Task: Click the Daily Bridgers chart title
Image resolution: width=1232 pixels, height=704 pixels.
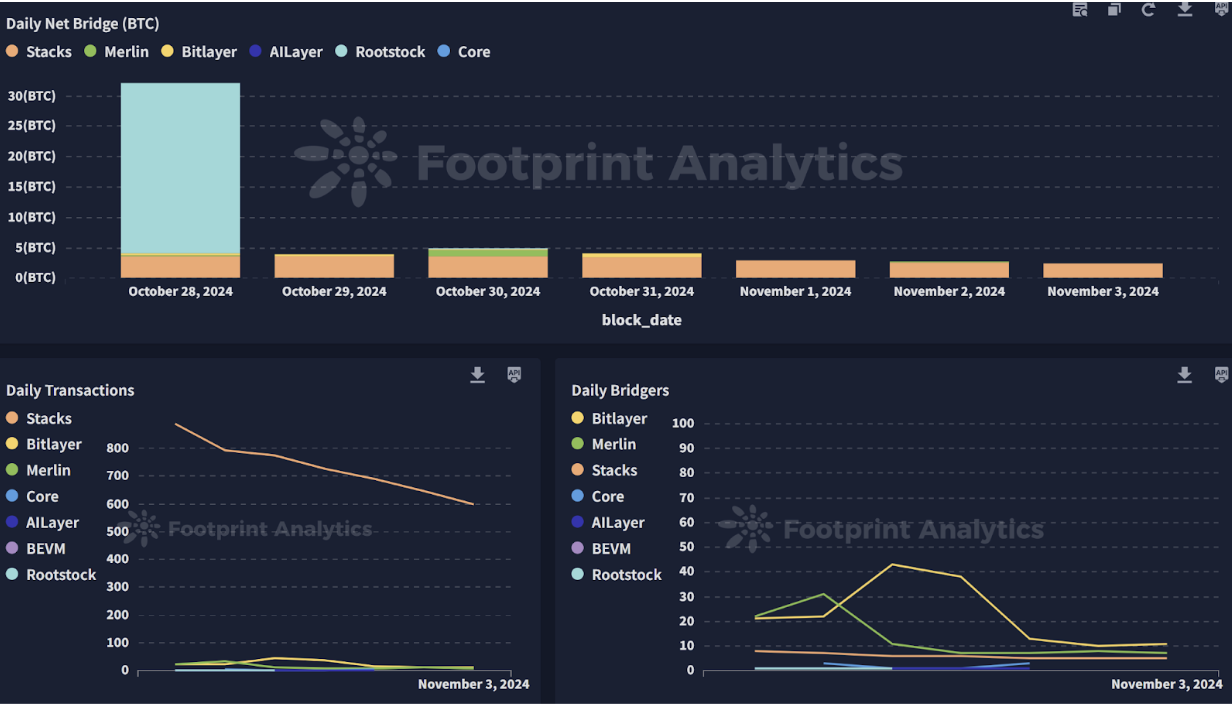Action: pyautogui.click(x=620, y=390)
